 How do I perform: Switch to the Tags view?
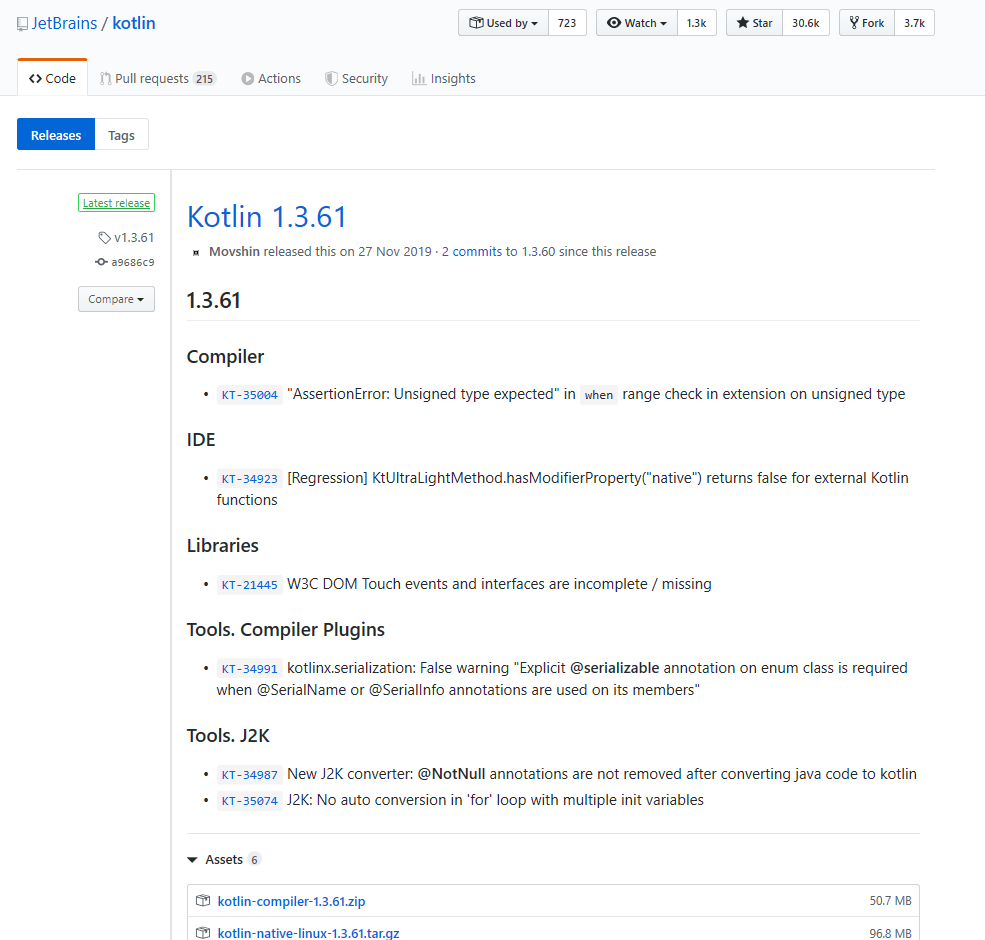click(121, 134)
